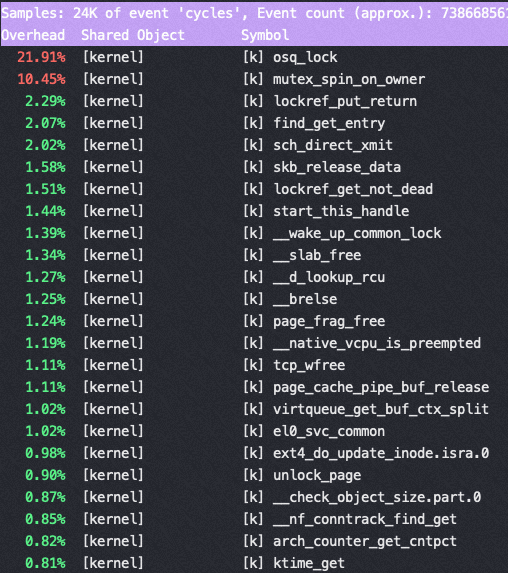Viewport: 508px width, 573px height.
Task: Click the mutex_spin_on_owner symbol
Action: [349, 79]
